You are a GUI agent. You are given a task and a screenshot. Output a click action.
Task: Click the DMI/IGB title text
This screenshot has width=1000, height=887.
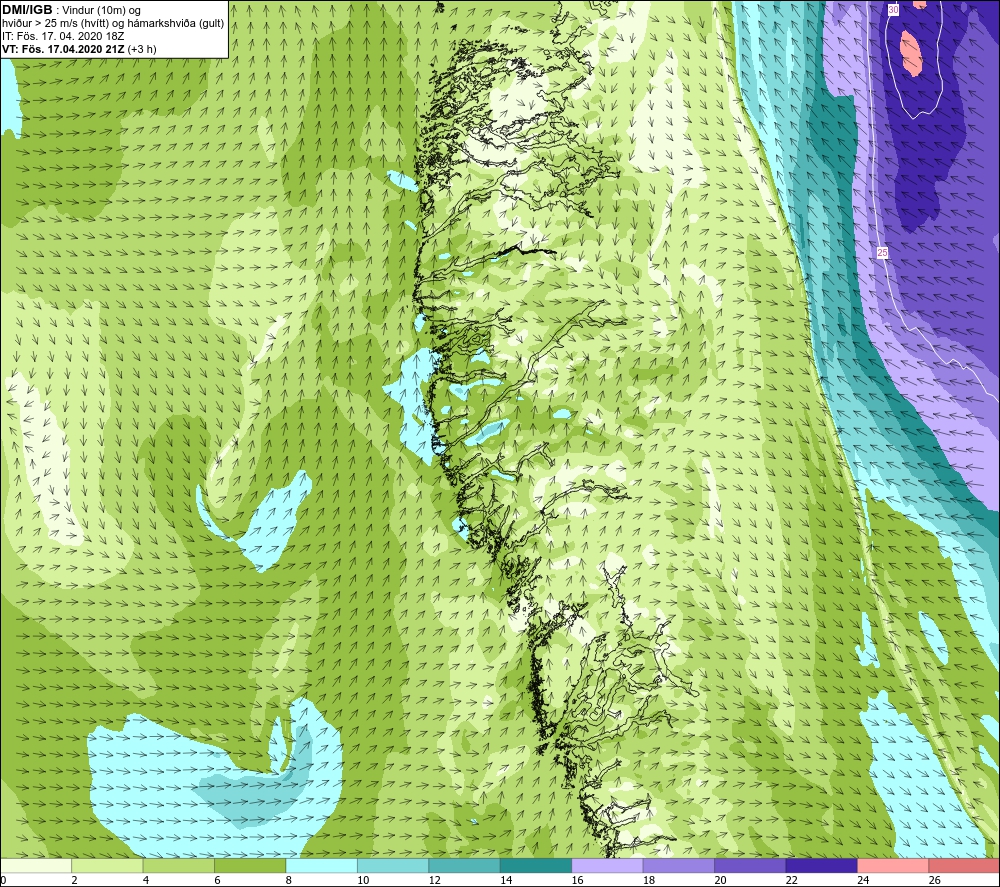27,10
